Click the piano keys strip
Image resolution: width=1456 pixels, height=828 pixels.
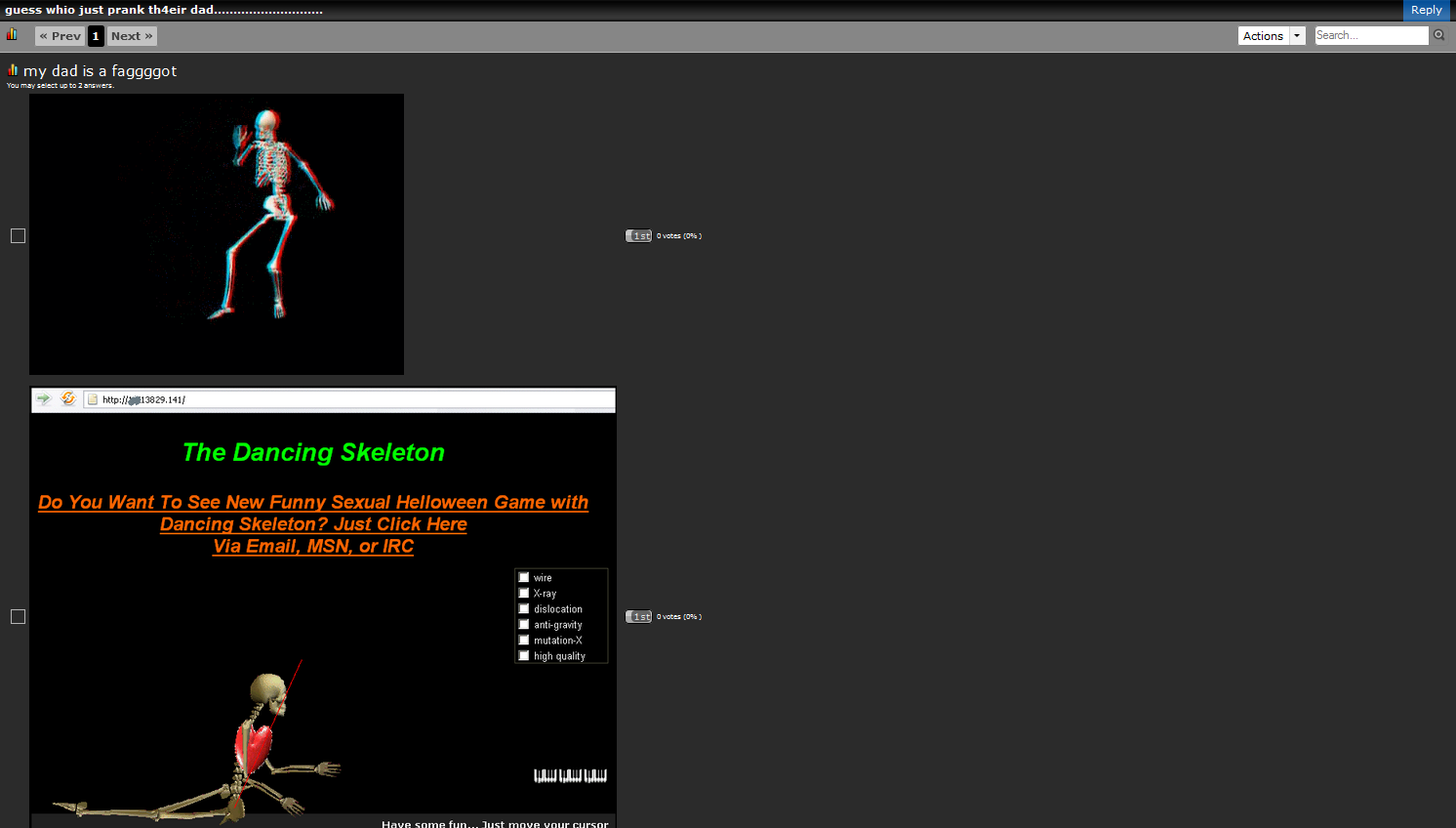570,775
